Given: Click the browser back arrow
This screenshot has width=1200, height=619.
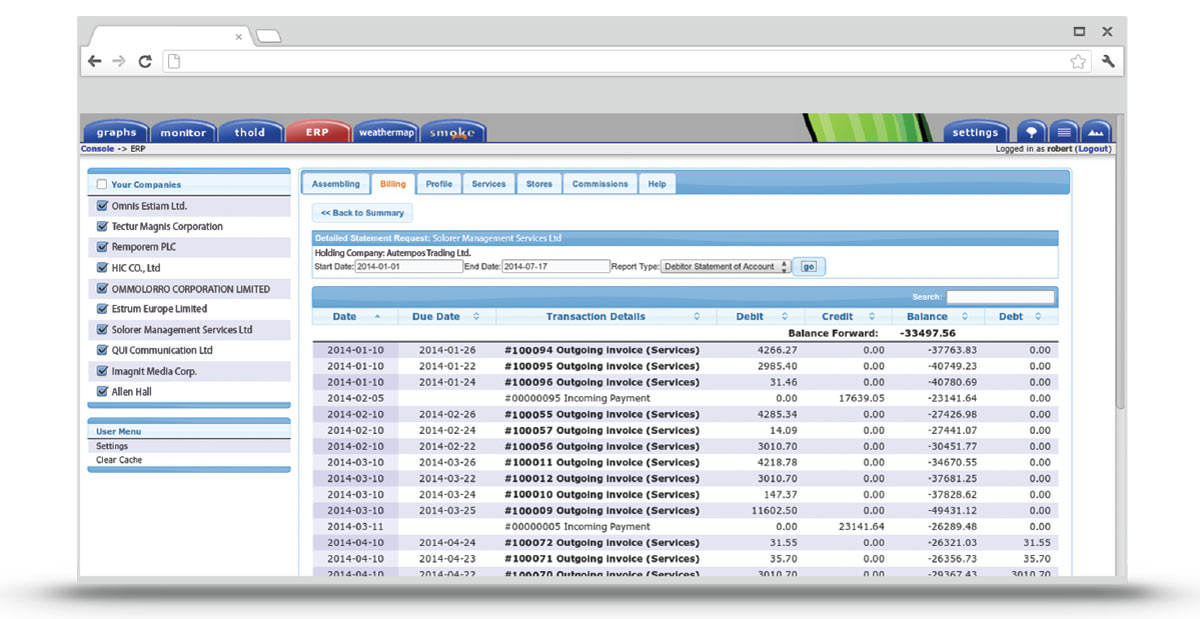Looking at the screenshot, I should tap(95, 61).
